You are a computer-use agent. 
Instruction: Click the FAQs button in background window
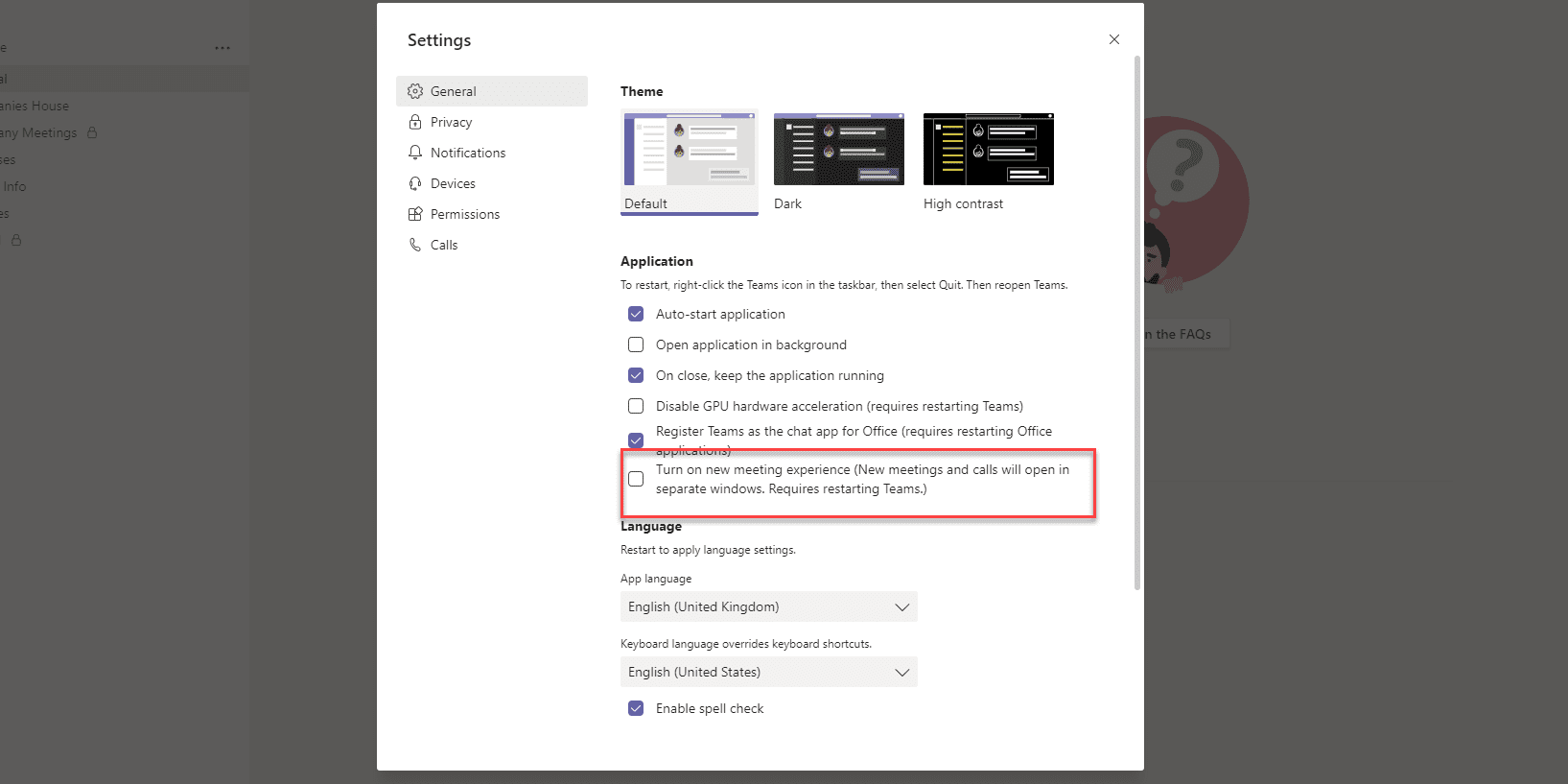coord(1186,334)
